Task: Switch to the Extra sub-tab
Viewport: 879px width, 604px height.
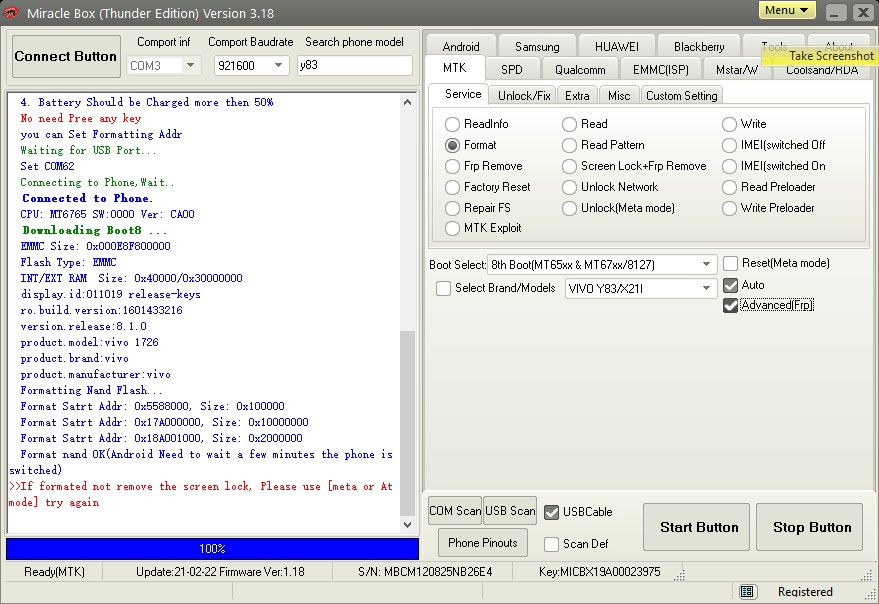Action: pos(577,96)
